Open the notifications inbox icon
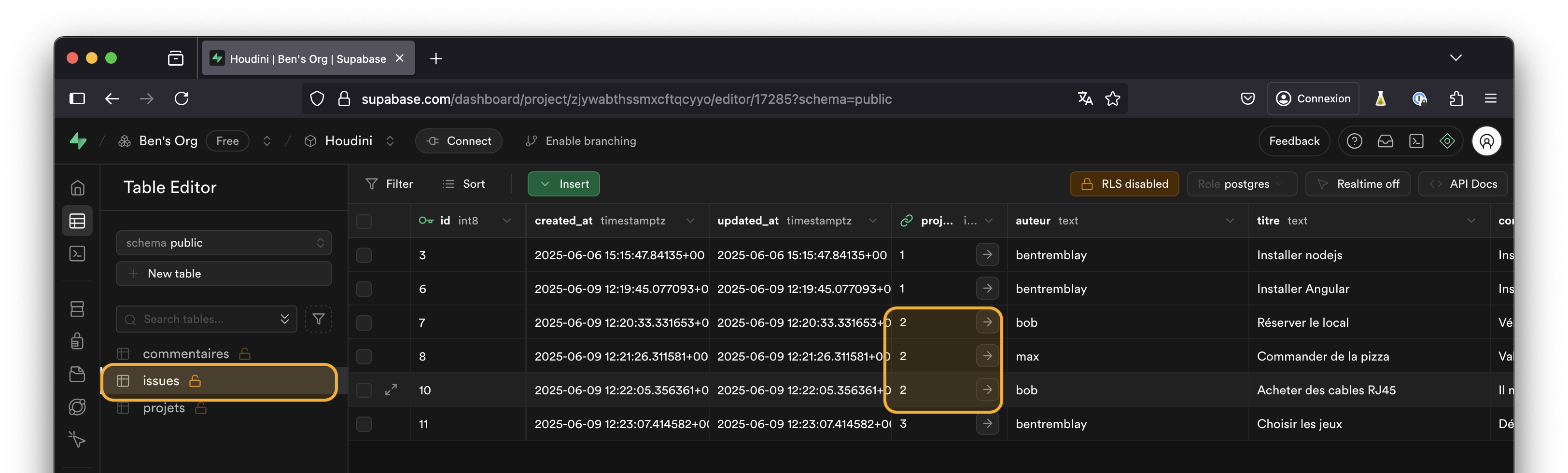This screenshot has width=1568, height=473. click(x=1386, y=140)
